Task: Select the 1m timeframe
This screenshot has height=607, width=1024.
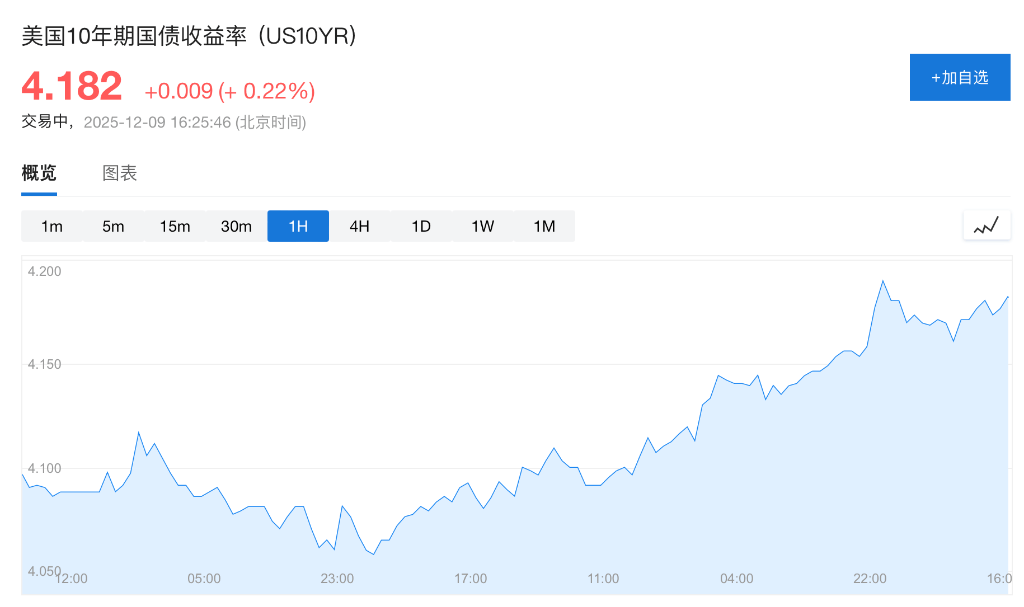Action: click(x=51, y=226)
